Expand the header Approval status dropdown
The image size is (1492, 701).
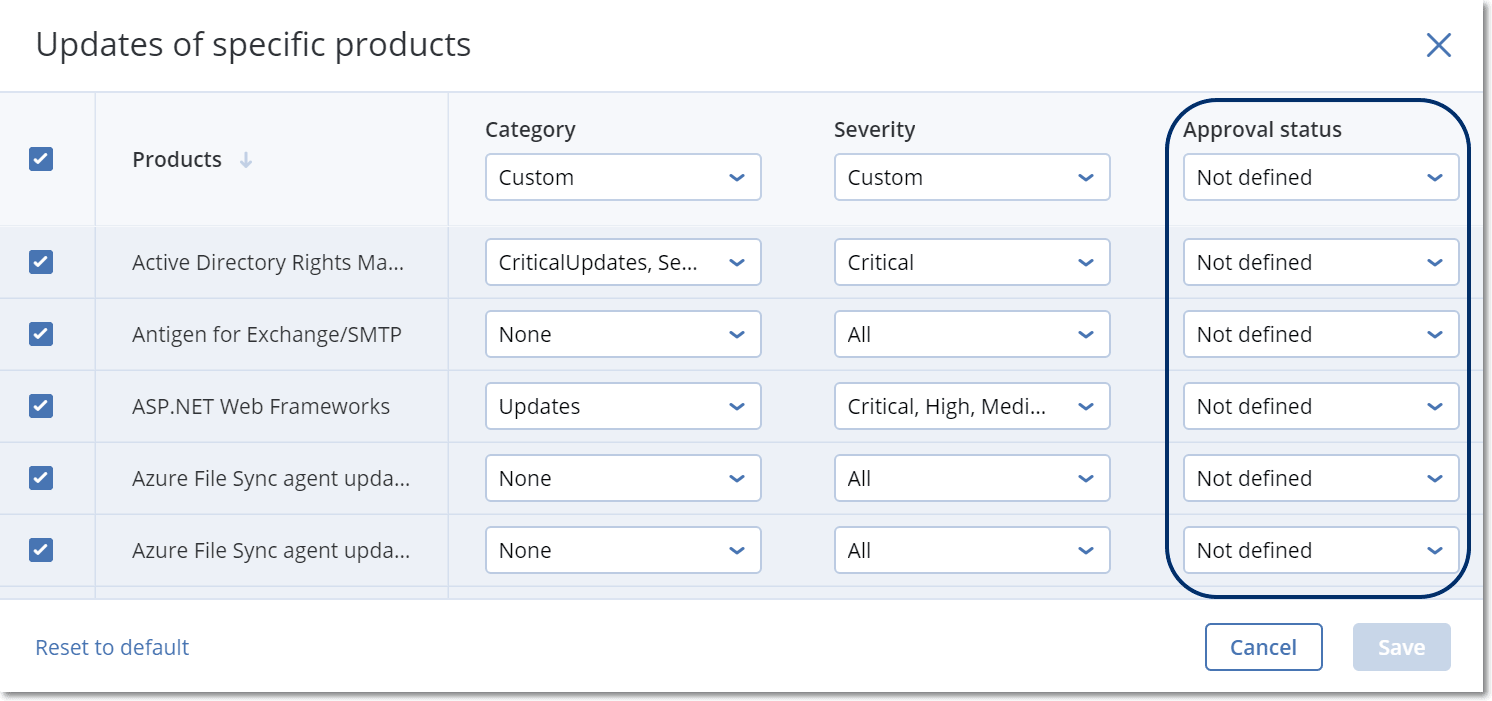pyautogui.click(x=1320, y=177)
